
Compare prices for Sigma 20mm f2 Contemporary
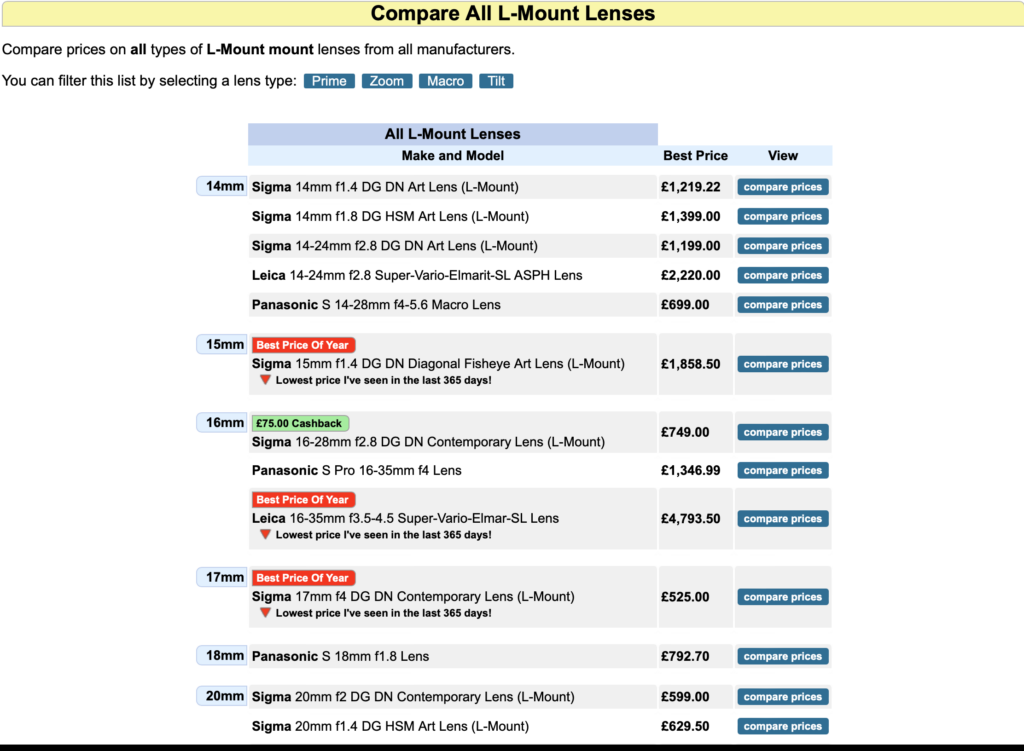[x=783, y=697]
